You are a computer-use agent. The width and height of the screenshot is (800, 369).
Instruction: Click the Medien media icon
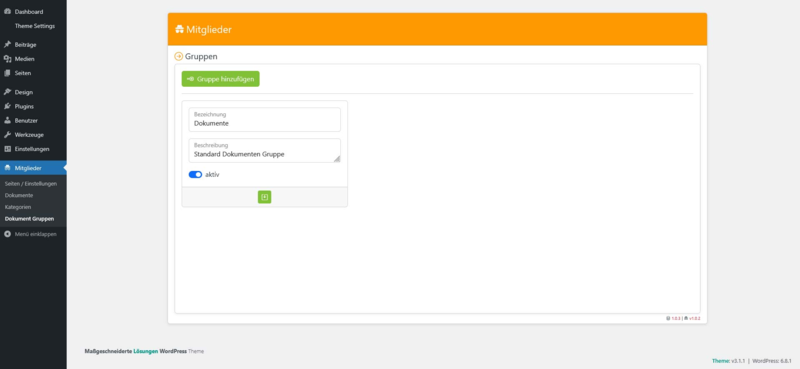pyautogui.click(x=7, y=59)
